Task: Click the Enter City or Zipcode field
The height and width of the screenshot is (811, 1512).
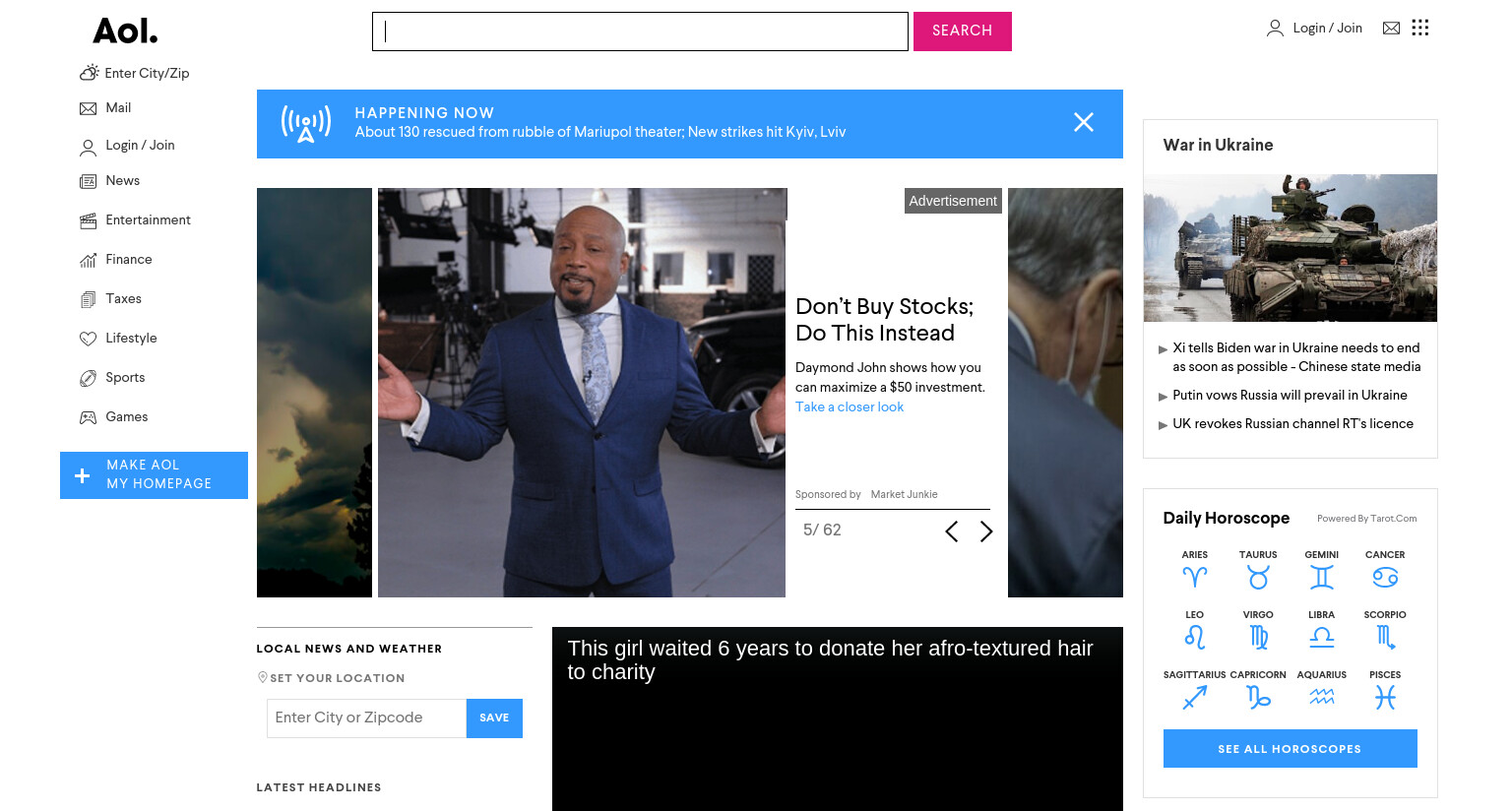Action: [366, 718]
